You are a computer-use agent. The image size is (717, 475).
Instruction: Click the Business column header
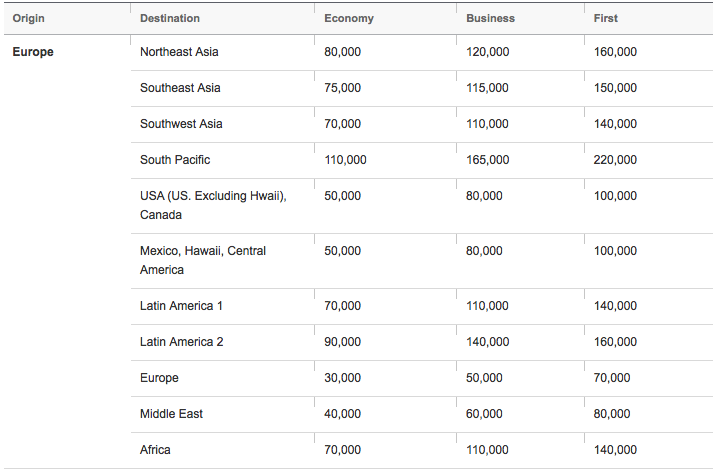point(490,18)
